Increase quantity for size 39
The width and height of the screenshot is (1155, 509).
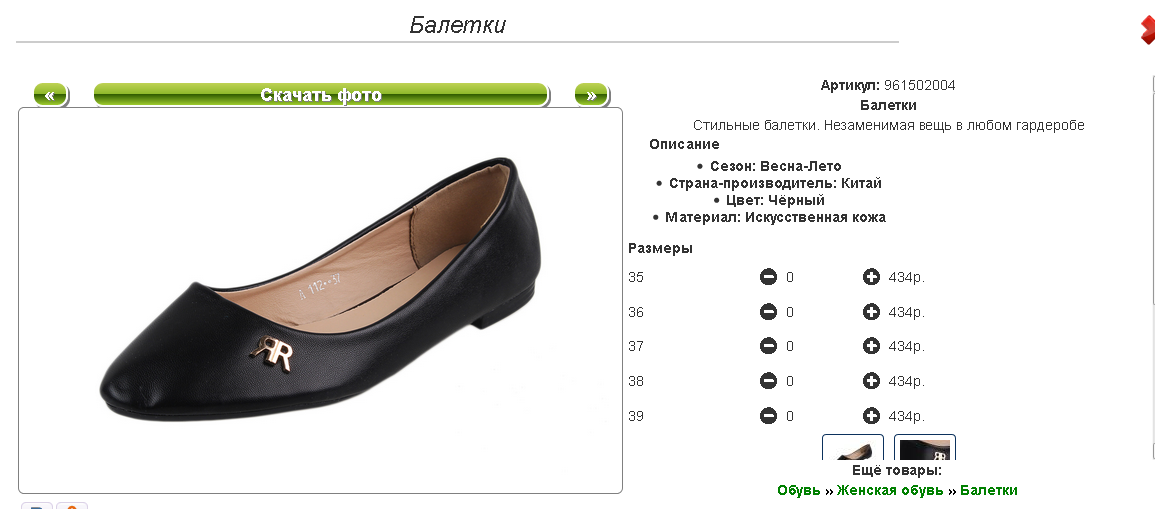871,415
